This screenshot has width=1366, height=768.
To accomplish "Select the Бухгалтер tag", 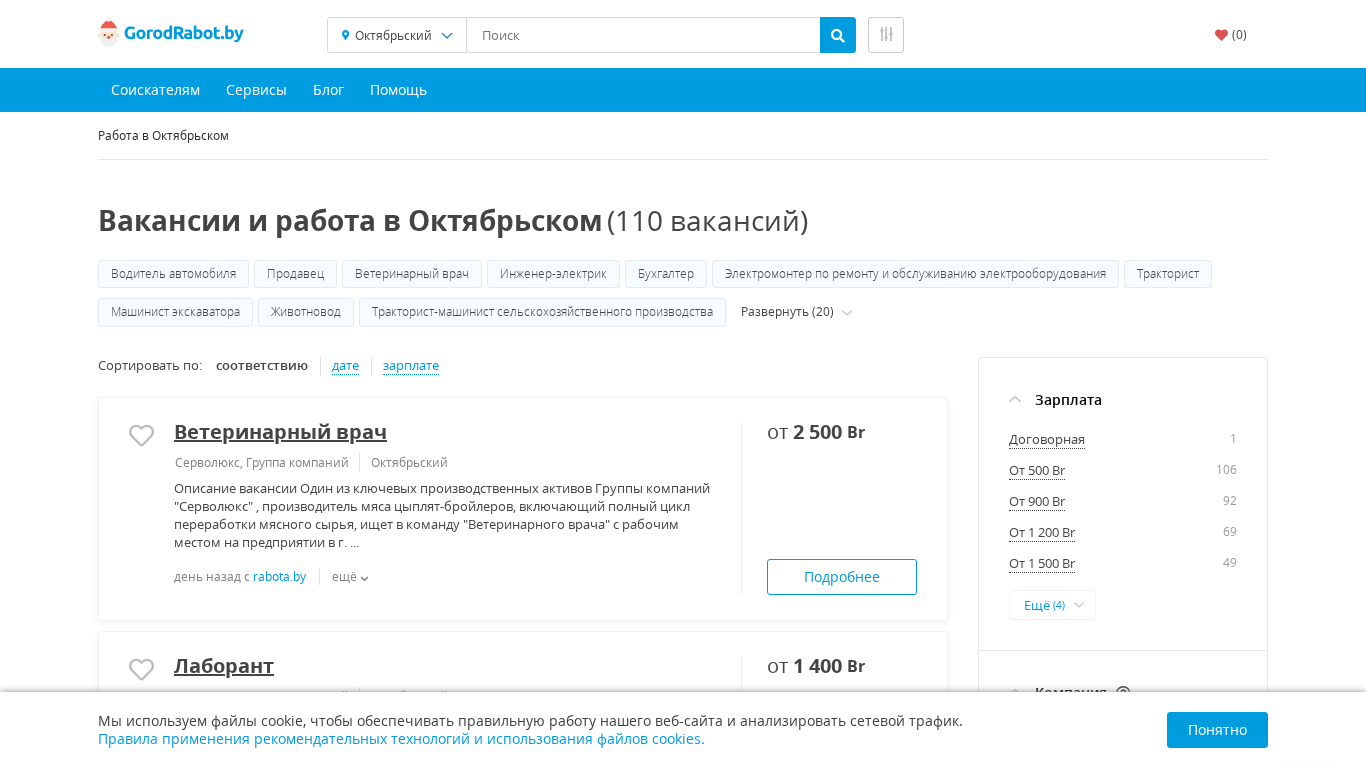I will pyautogui.click(x=665, y=274).
